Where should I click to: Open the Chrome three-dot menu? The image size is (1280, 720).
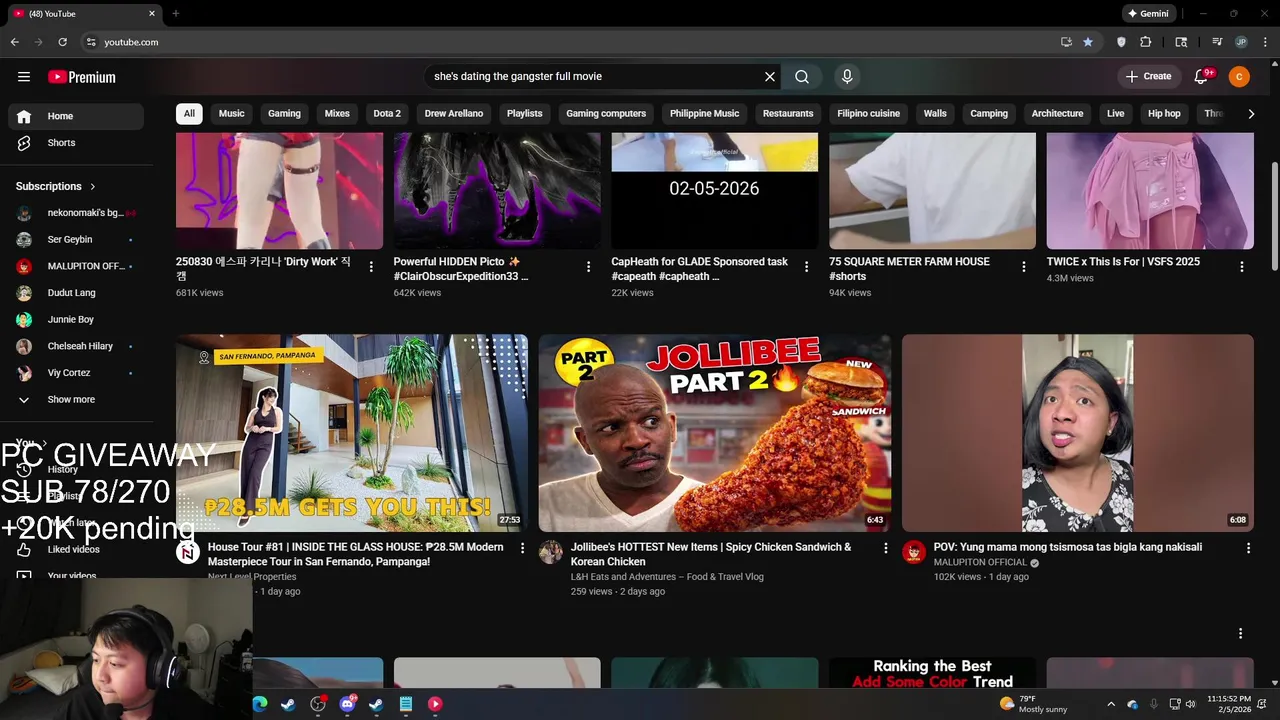(x=1264, y=42)
